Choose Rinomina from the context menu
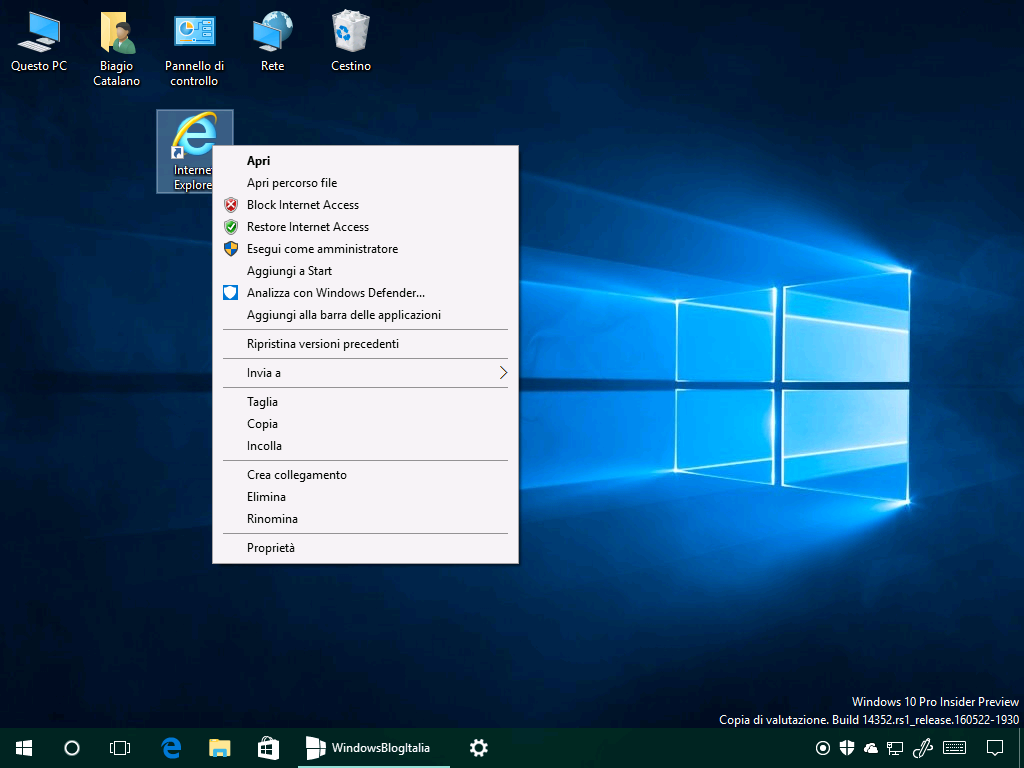This screenshot has height=768, width=1024. point(366,519)
